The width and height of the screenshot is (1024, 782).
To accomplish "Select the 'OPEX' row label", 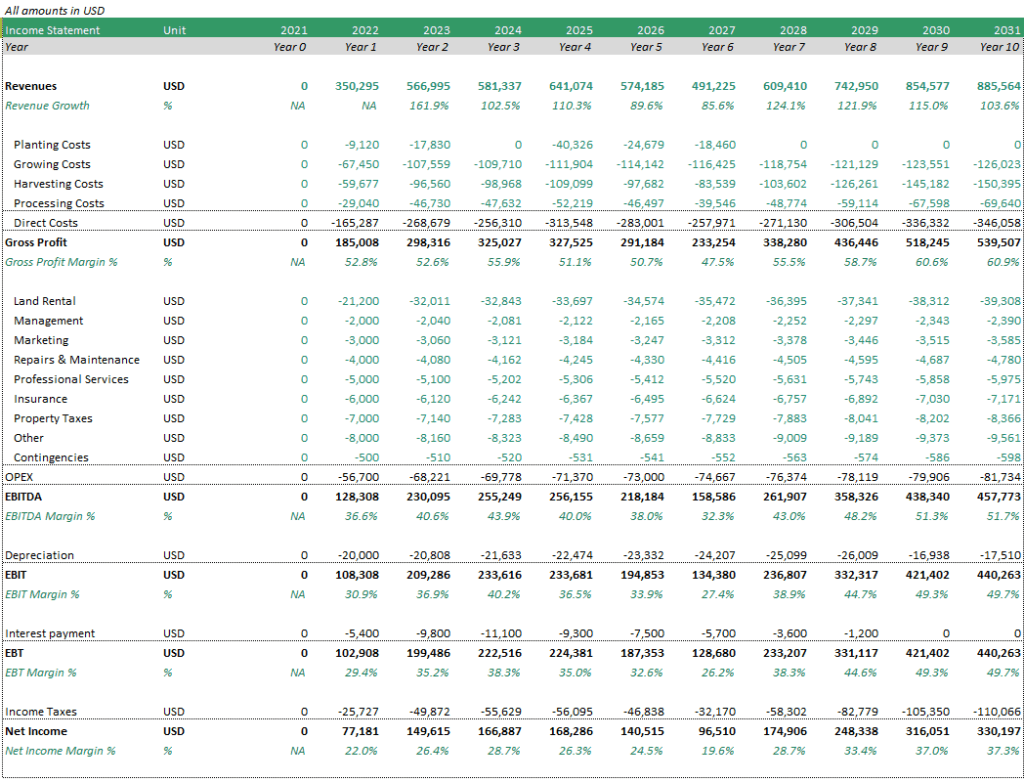I will point(19,478).
